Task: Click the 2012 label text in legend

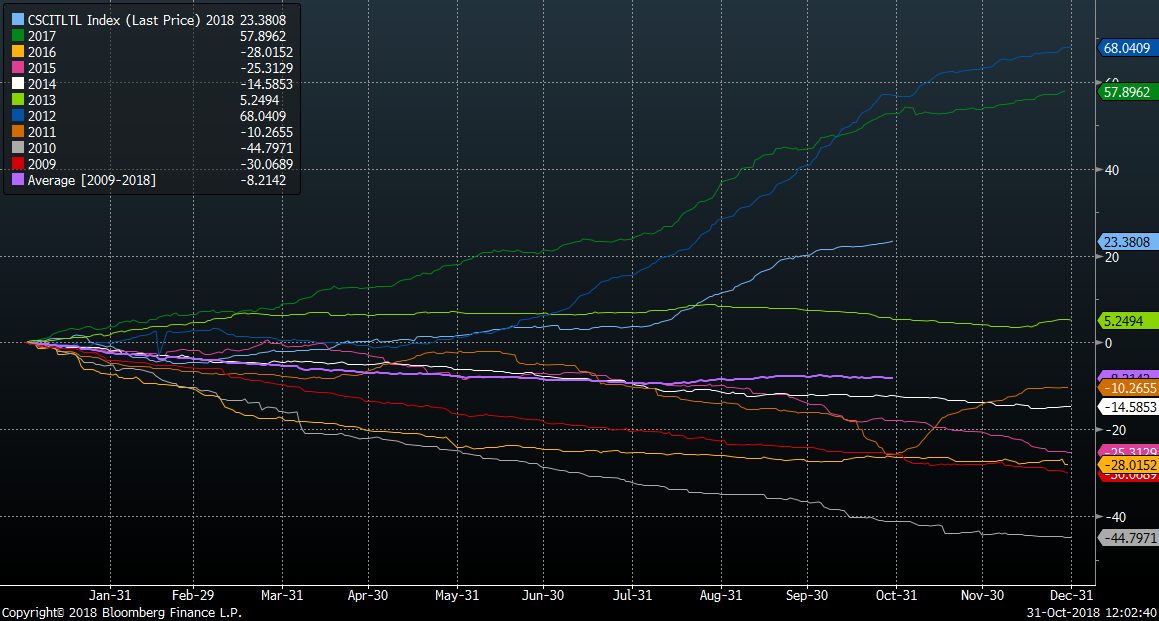Action: 42,116
